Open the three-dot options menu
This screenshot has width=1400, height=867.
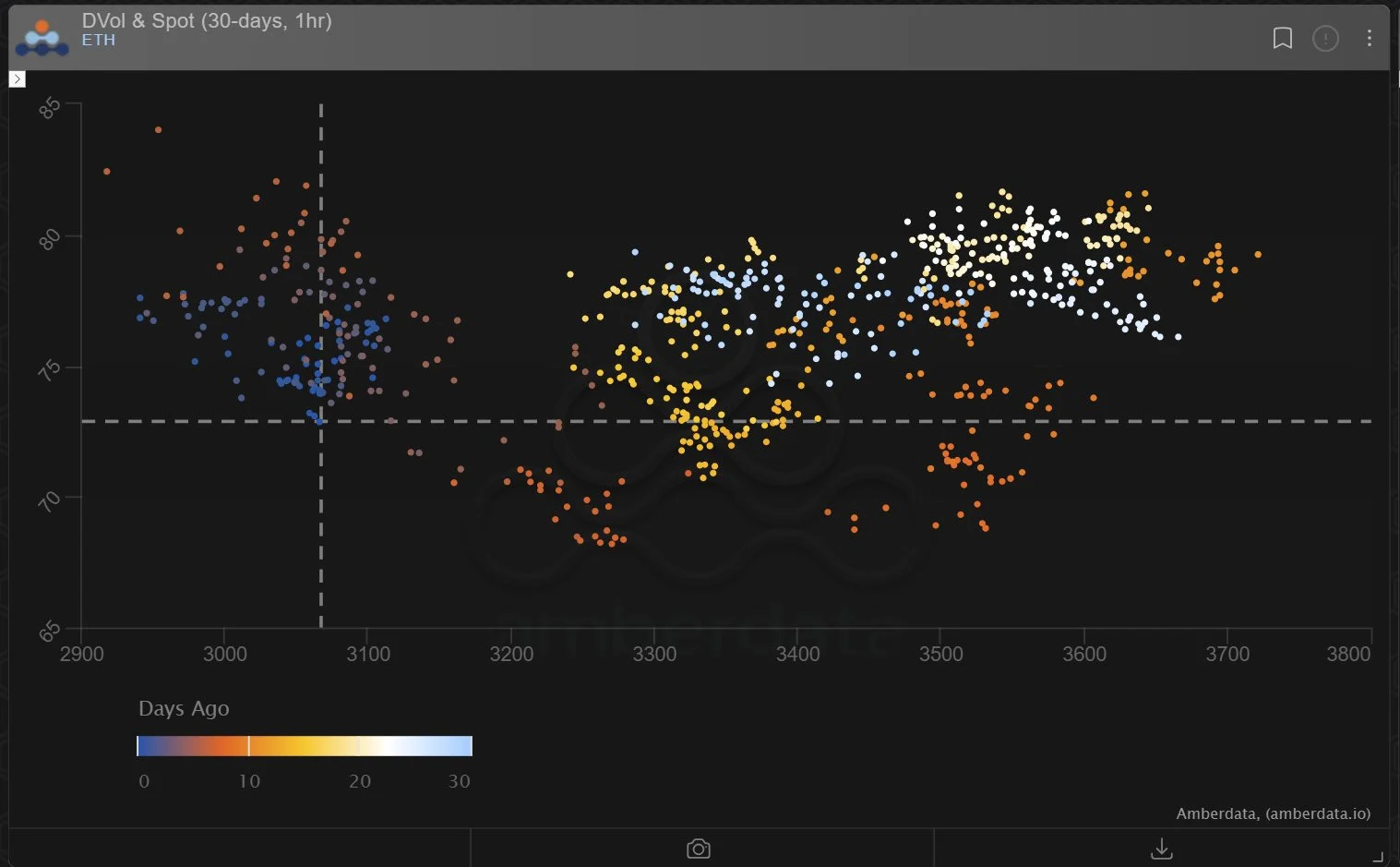(1369, 38)
